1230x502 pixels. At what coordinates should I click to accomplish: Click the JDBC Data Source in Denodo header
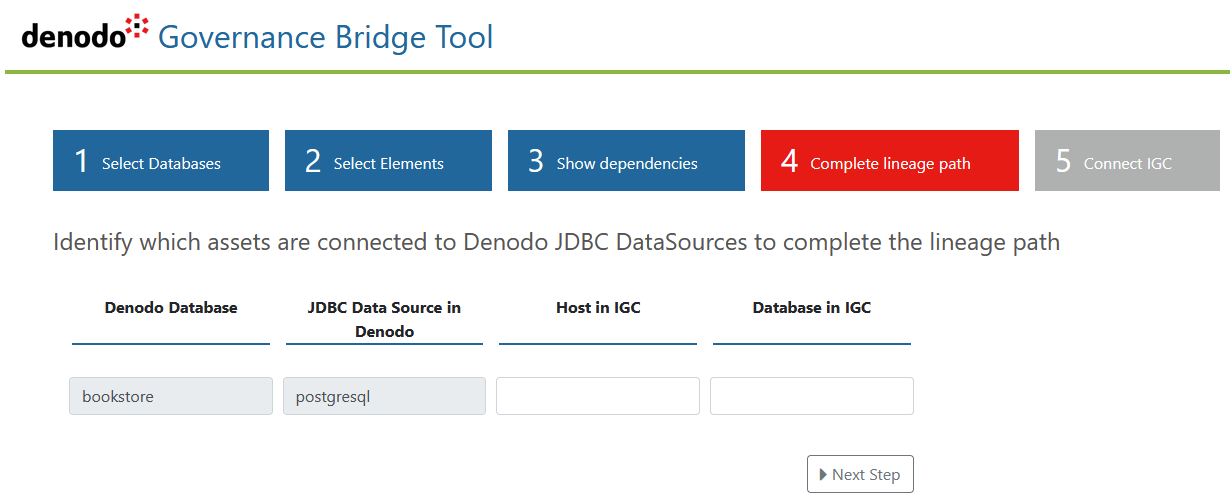click(384, 319)
